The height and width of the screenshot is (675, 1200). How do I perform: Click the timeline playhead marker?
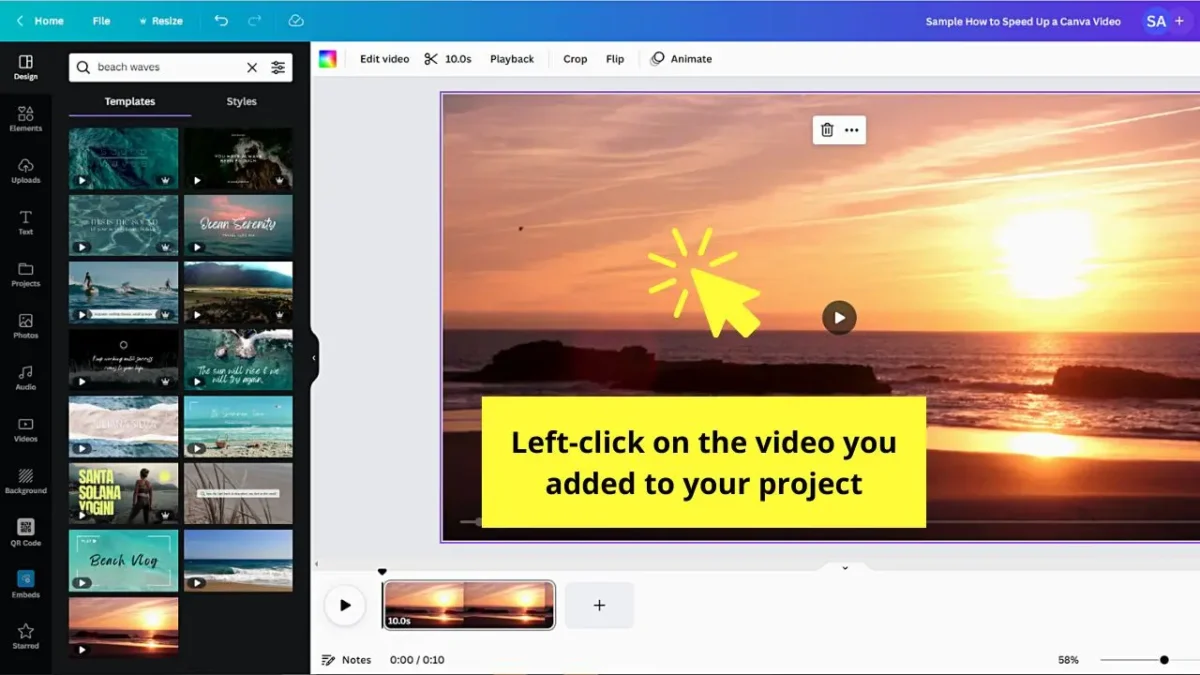pos(382,573)
